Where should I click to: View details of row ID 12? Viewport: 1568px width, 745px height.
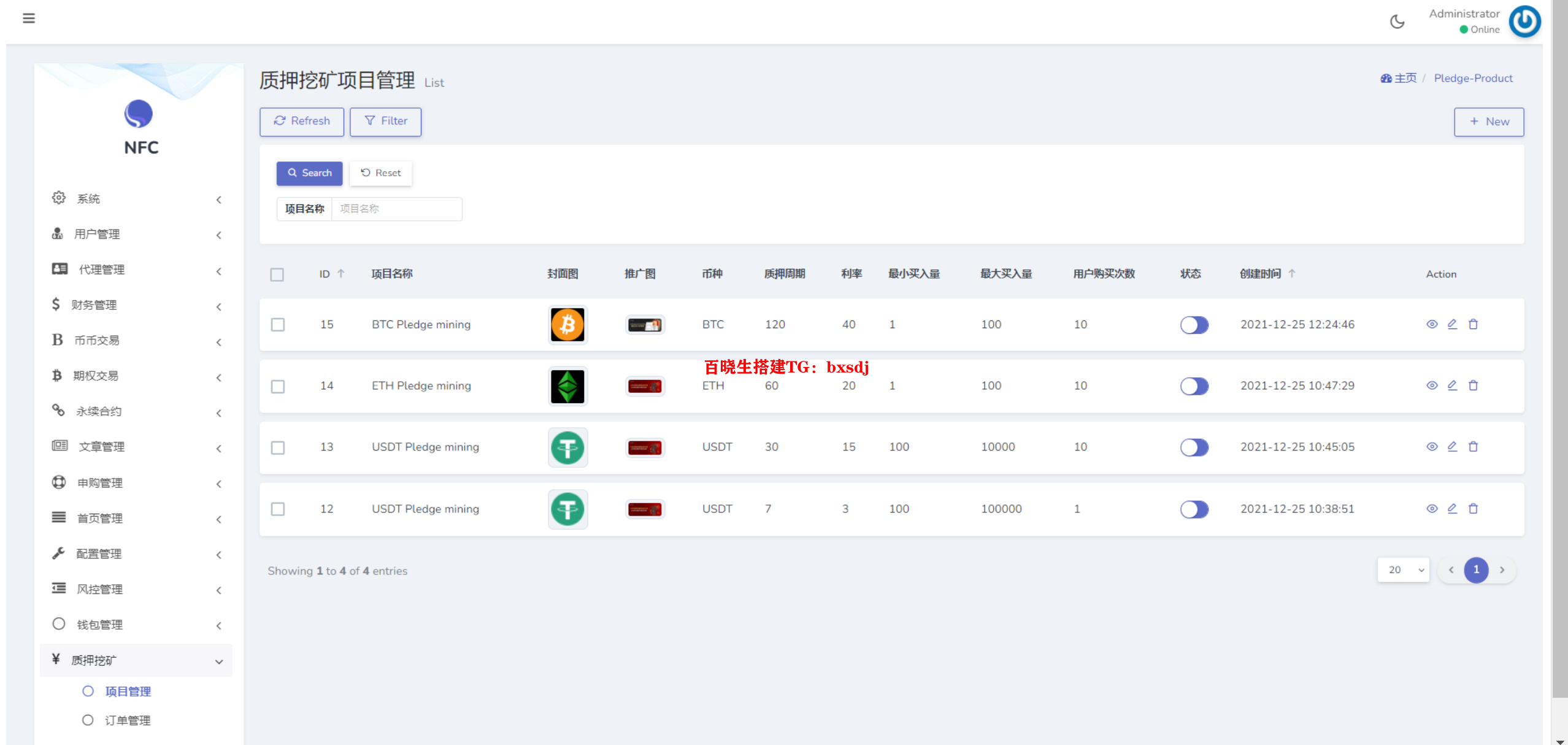[1432, 509]
